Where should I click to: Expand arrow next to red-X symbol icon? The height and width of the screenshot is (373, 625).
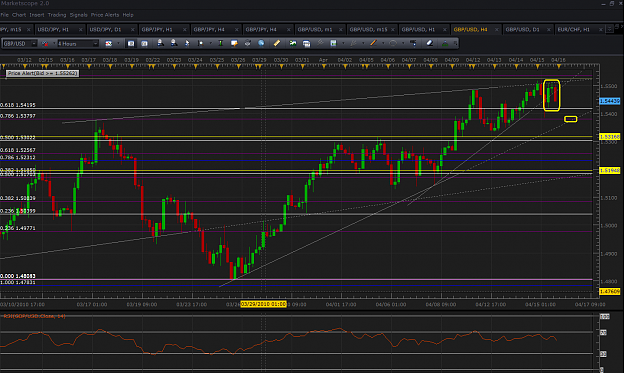(x=54, y=43)
